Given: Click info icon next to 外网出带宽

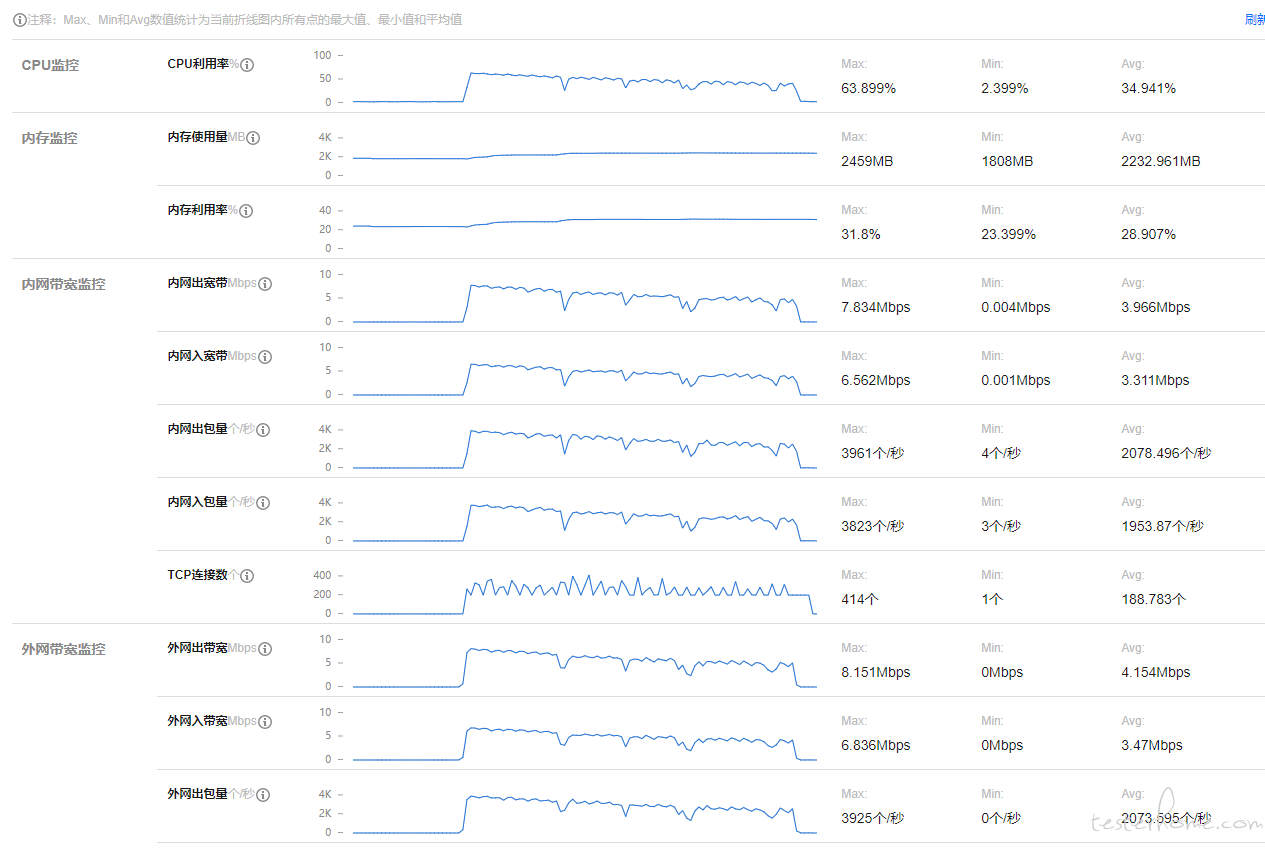Looking at the screenshot, I should (x=265, y=649).
